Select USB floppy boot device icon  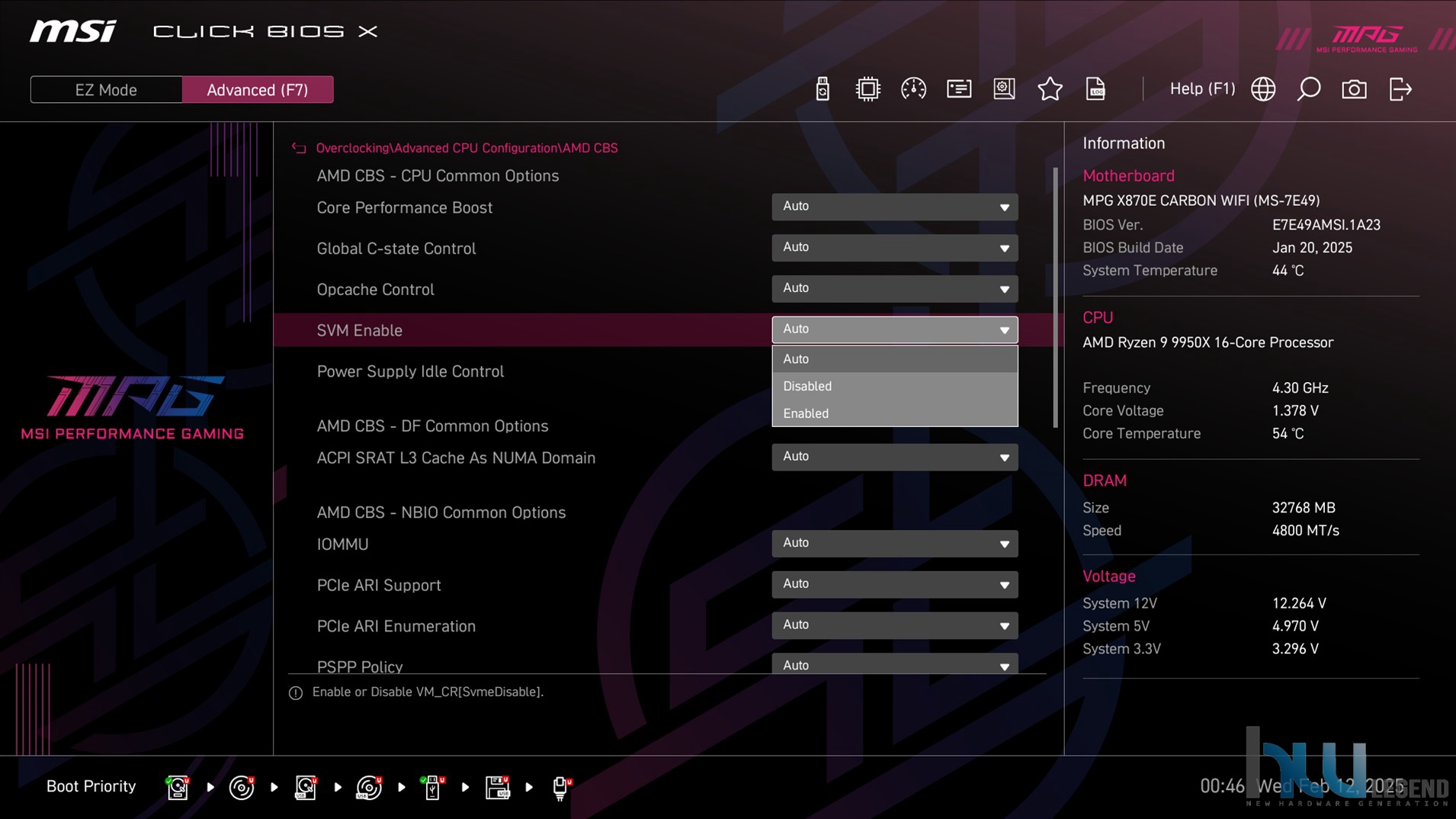tap(497, 787)
